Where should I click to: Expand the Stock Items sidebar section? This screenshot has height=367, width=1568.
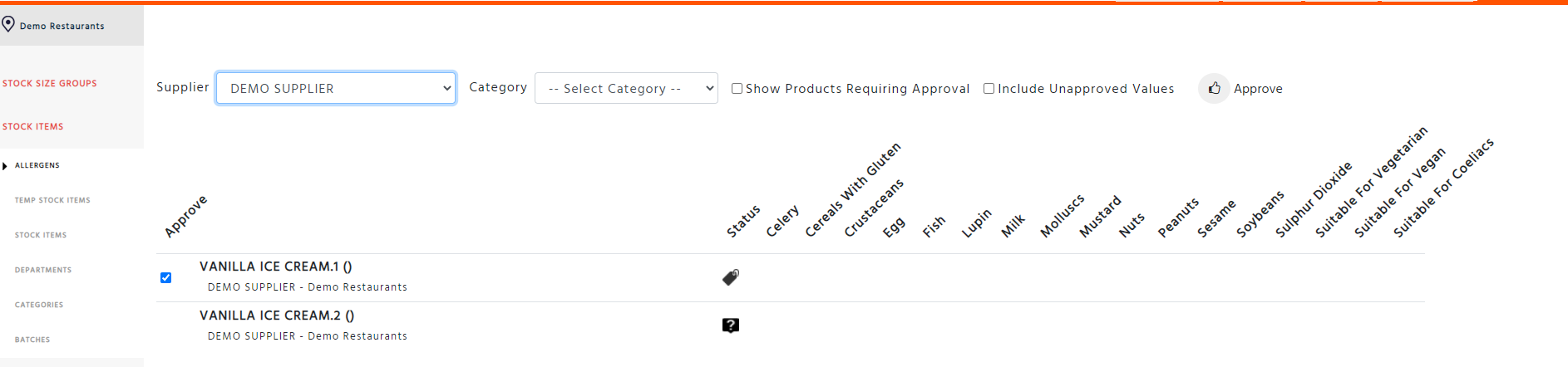[x=32, y=127]
